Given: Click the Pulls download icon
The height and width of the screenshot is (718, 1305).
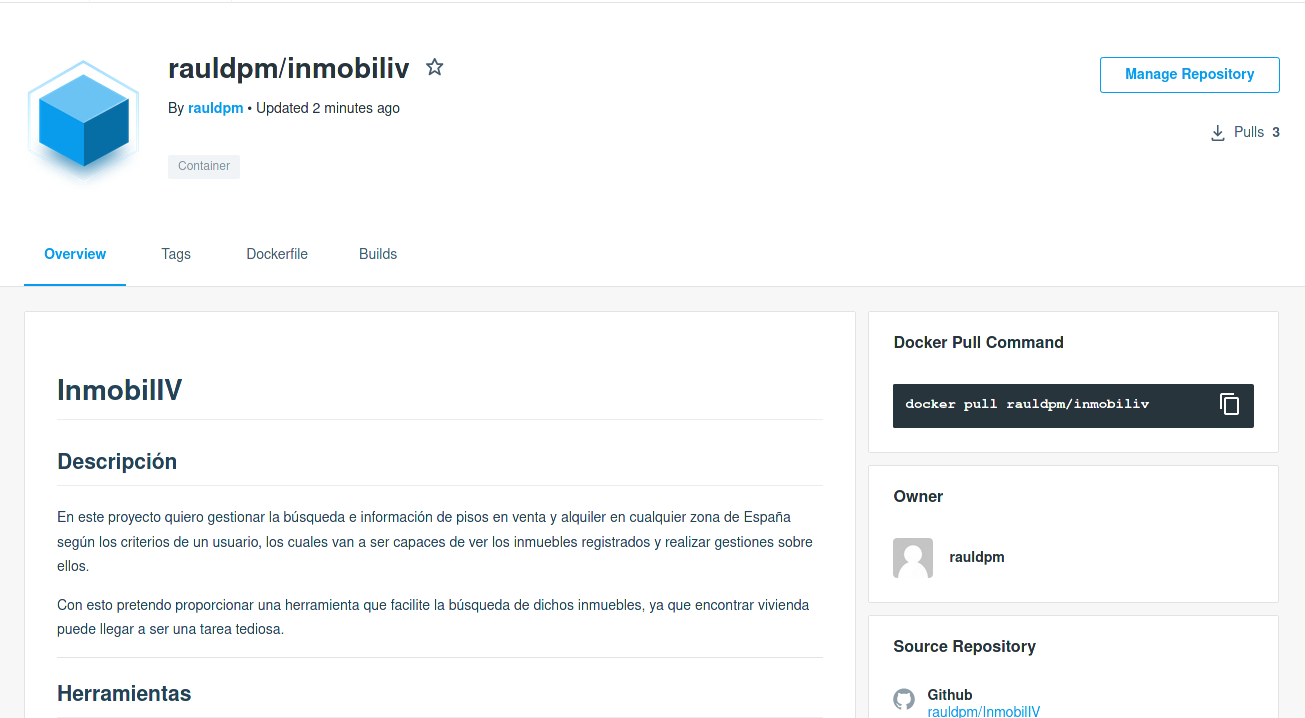Looking at the screenshot, I should [x=1217, y=133].
